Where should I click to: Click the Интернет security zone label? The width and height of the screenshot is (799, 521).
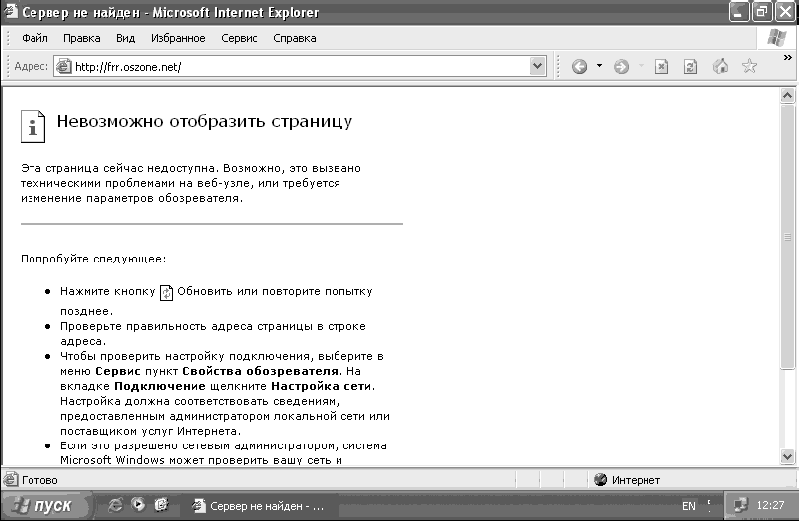point(635,480)
